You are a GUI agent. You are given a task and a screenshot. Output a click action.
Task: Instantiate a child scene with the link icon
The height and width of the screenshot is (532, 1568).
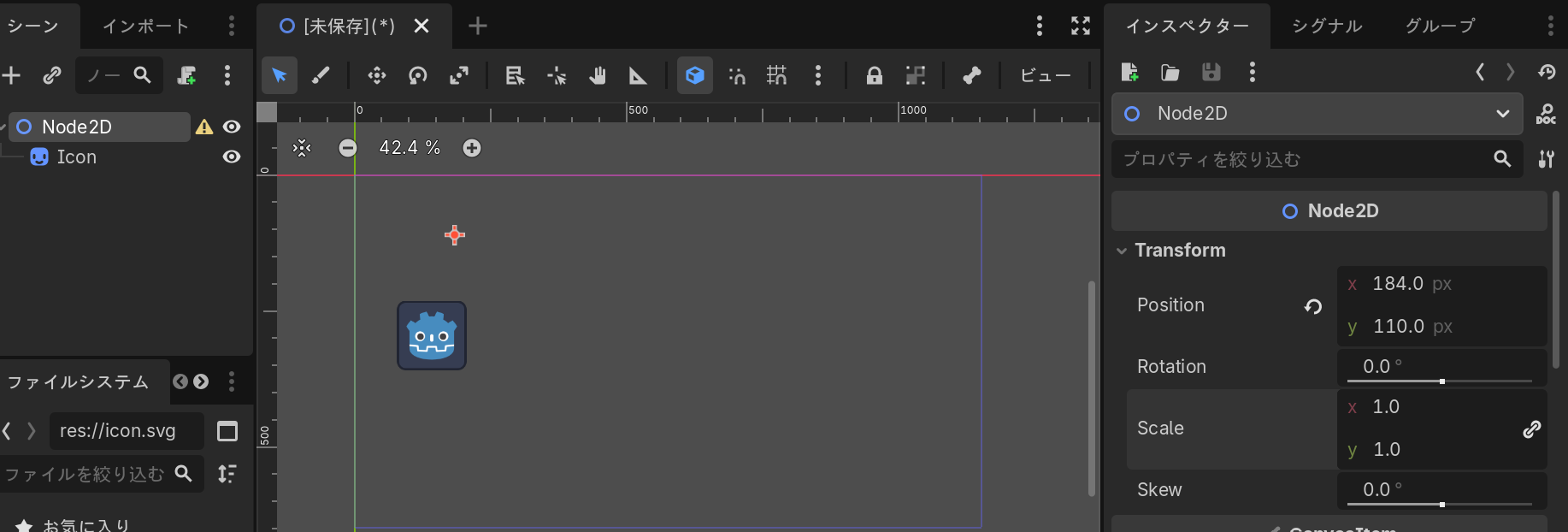(x=52, y=75)
